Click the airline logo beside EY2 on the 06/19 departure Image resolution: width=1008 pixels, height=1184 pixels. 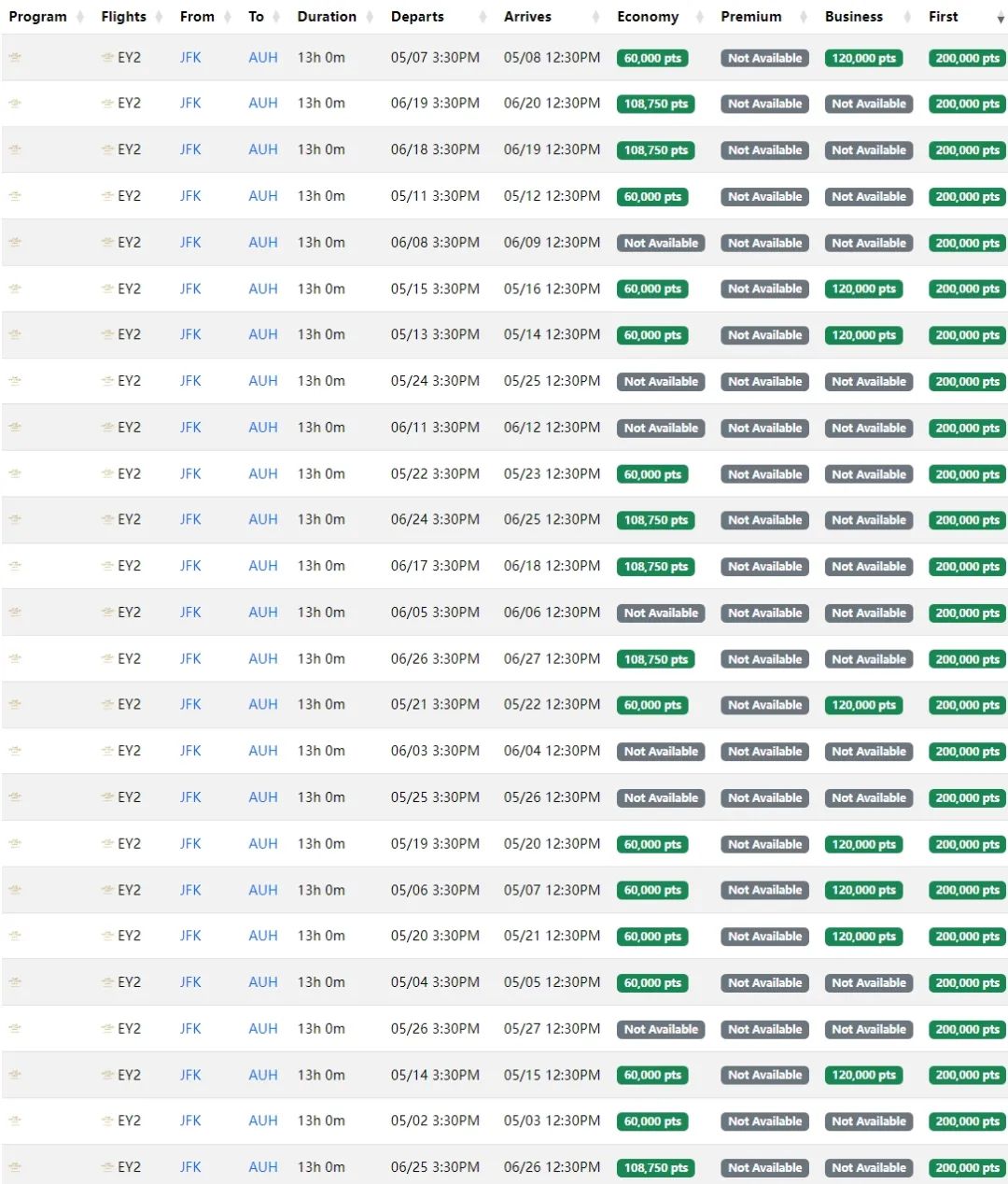108,104
